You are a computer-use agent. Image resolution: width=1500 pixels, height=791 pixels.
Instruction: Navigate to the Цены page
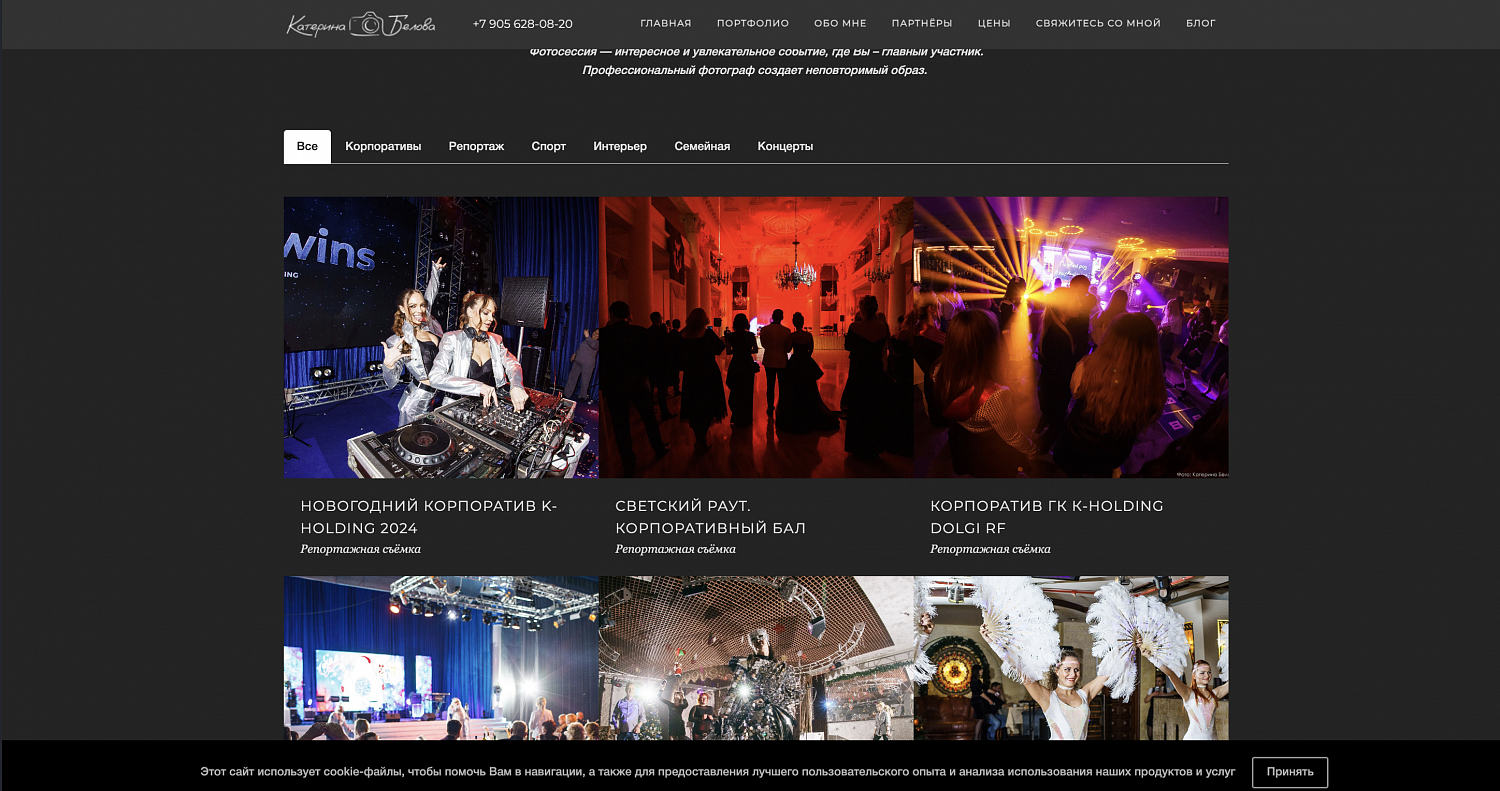[x=993, y=23]
